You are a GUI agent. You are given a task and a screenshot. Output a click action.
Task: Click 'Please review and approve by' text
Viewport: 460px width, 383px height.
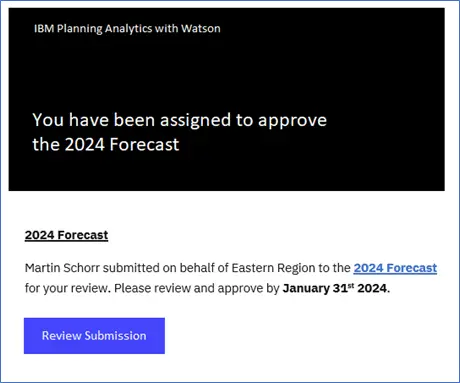click(x=197, y=288)
